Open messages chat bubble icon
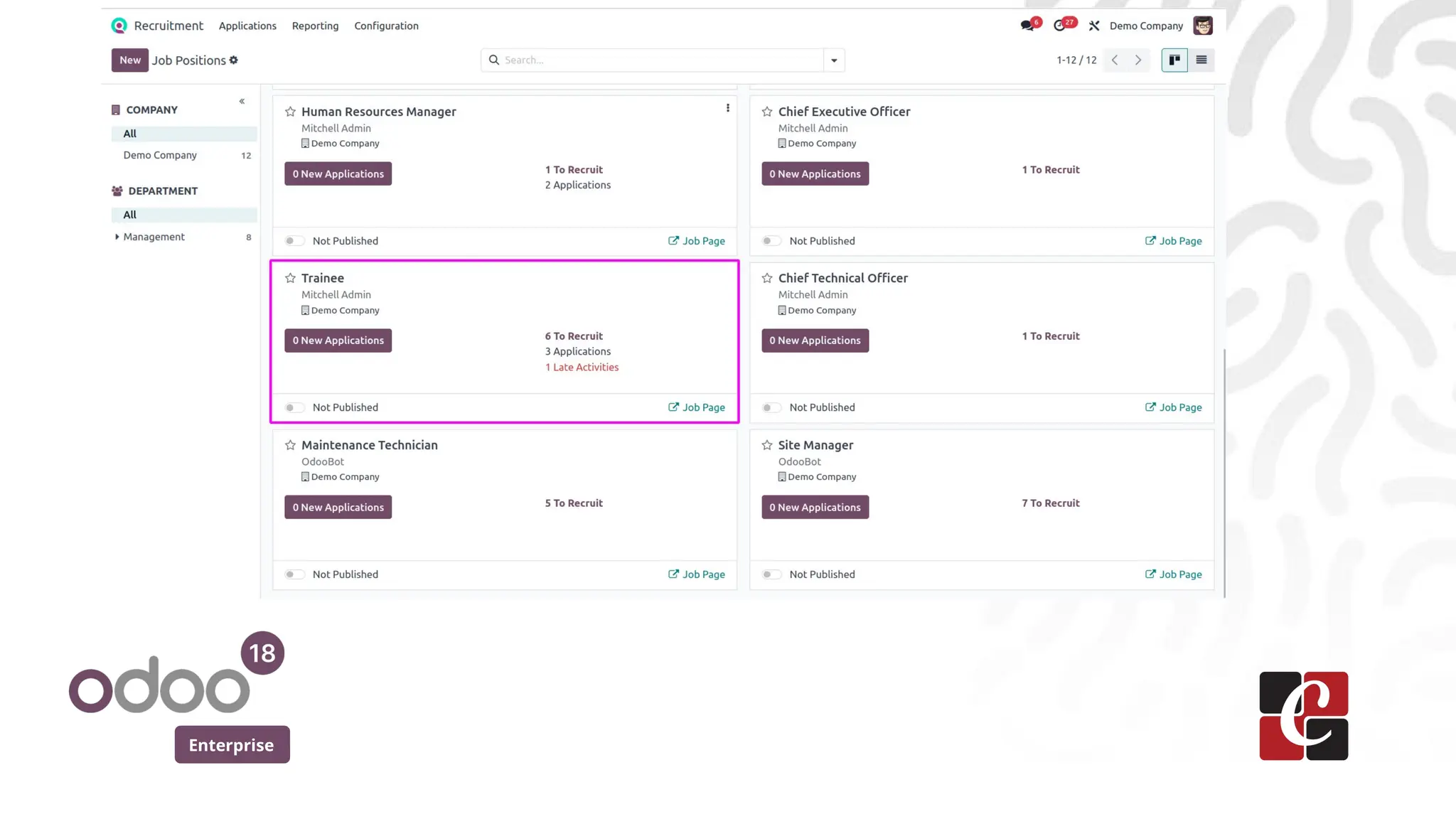Image resolution: width=1456 pixels, height=819 pixels. pyautogui.click(x=1027, y=26)
